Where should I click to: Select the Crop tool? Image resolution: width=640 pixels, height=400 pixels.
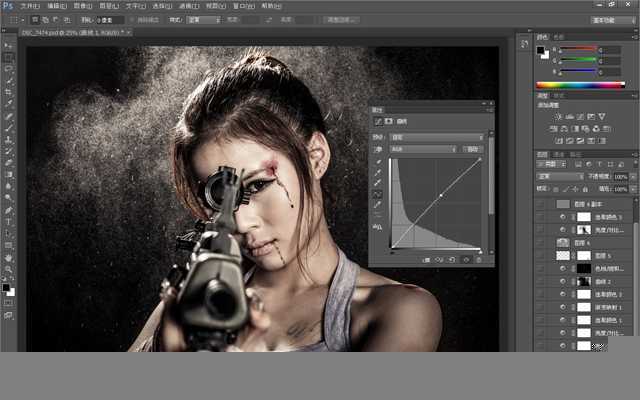click(x=8, y=92)
